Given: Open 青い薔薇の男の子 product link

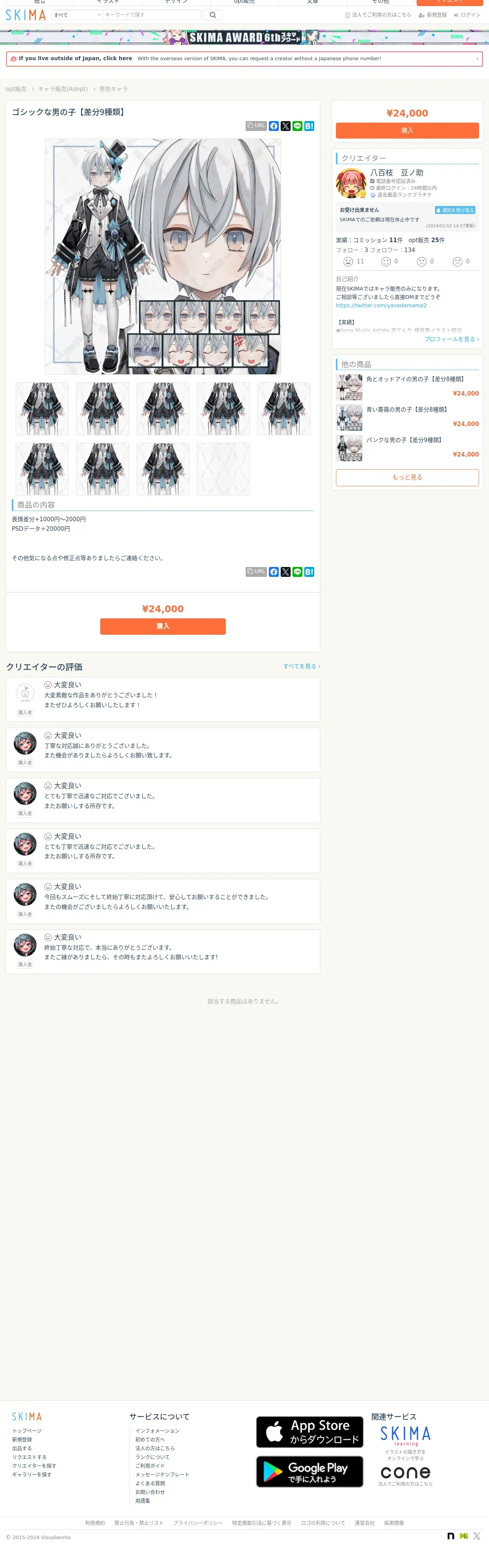Looking at the screenshot, I should (x=407, y=410).
